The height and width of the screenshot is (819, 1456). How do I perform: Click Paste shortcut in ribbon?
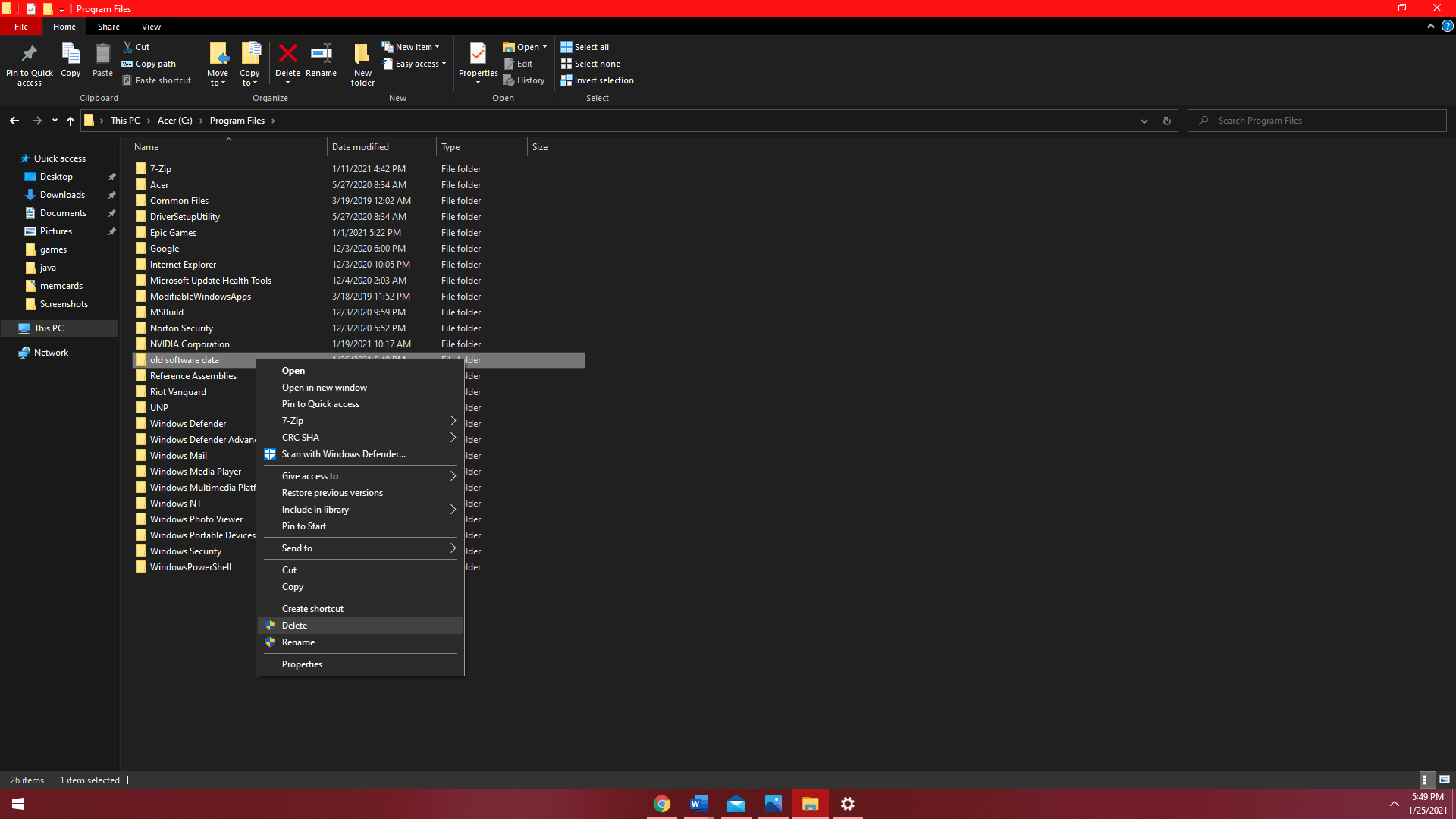click(x=157, y=80)
